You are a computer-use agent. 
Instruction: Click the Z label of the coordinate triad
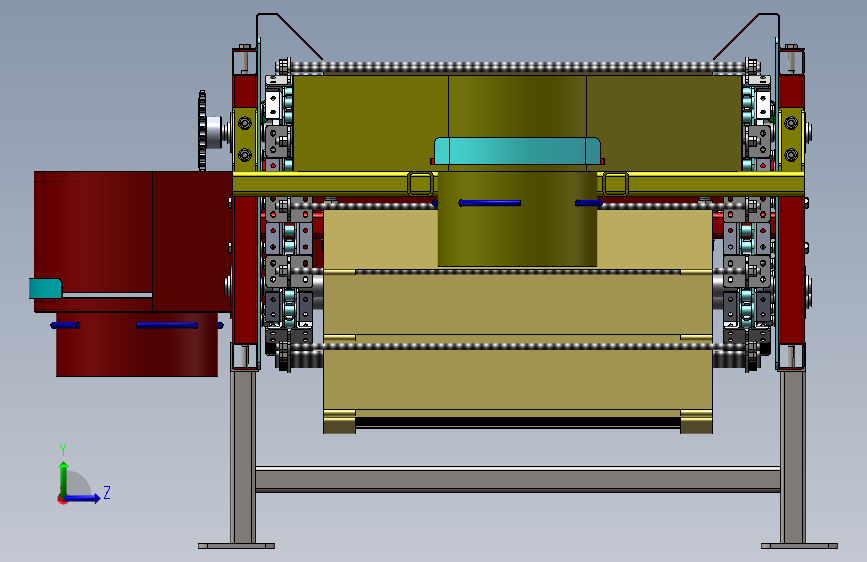click(107, 492)
